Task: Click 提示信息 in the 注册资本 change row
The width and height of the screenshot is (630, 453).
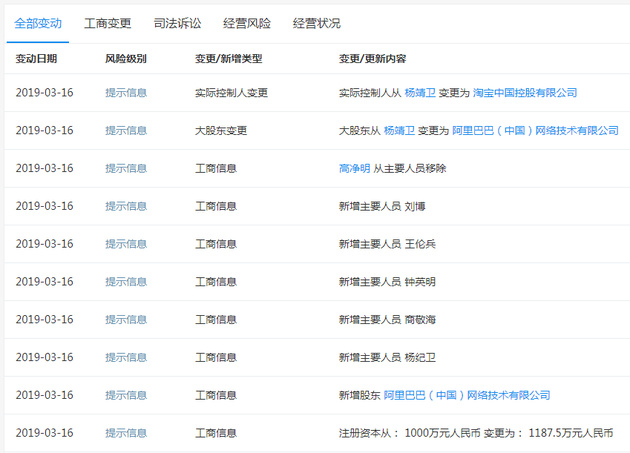Action: [x=126, y=433]
